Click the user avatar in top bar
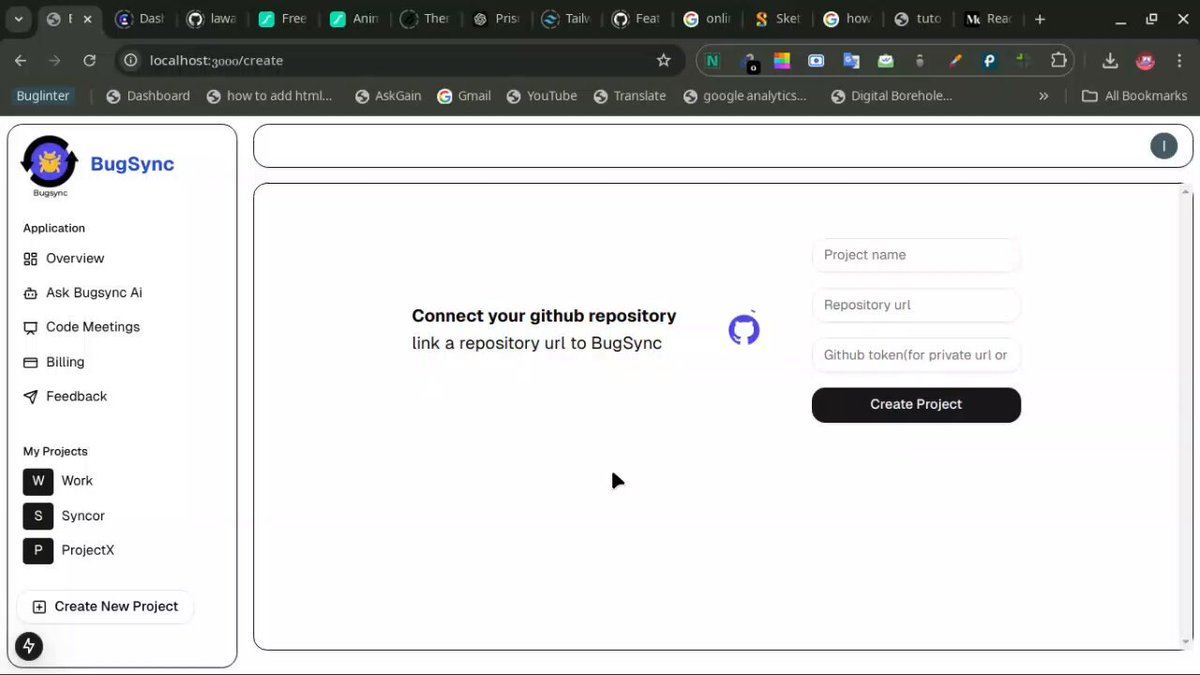Viewport: 1200px width, 675px height. pyautogui.click(x=1163, y=146)
